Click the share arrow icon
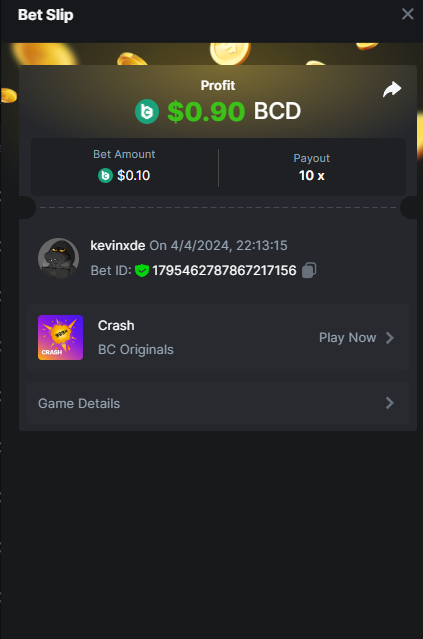 [x=392, y=89]
